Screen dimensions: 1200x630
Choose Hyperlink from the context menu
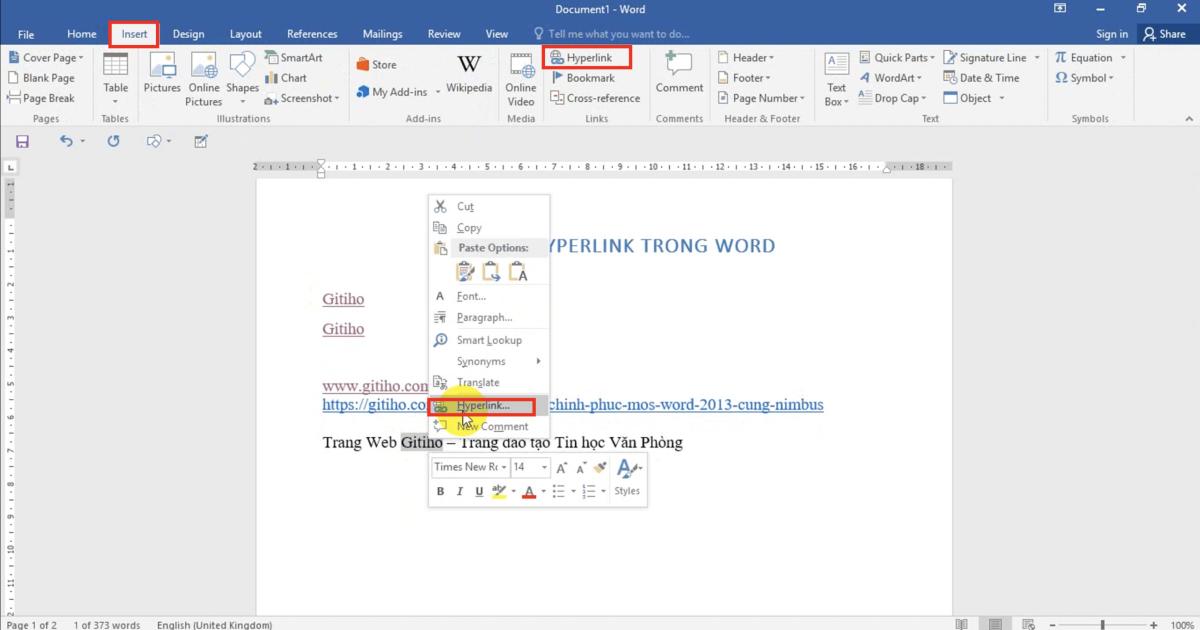click(480, 405)
